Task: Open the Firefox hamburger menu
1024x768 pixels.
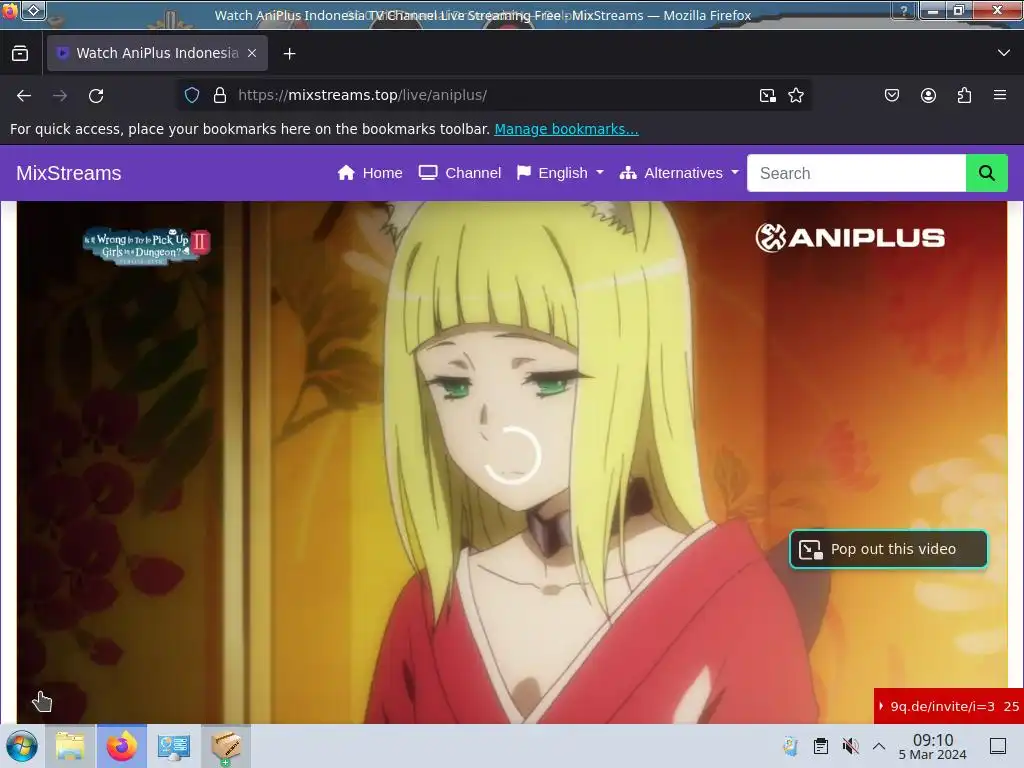Action: pyautogui.click(x=1000, y=95)
